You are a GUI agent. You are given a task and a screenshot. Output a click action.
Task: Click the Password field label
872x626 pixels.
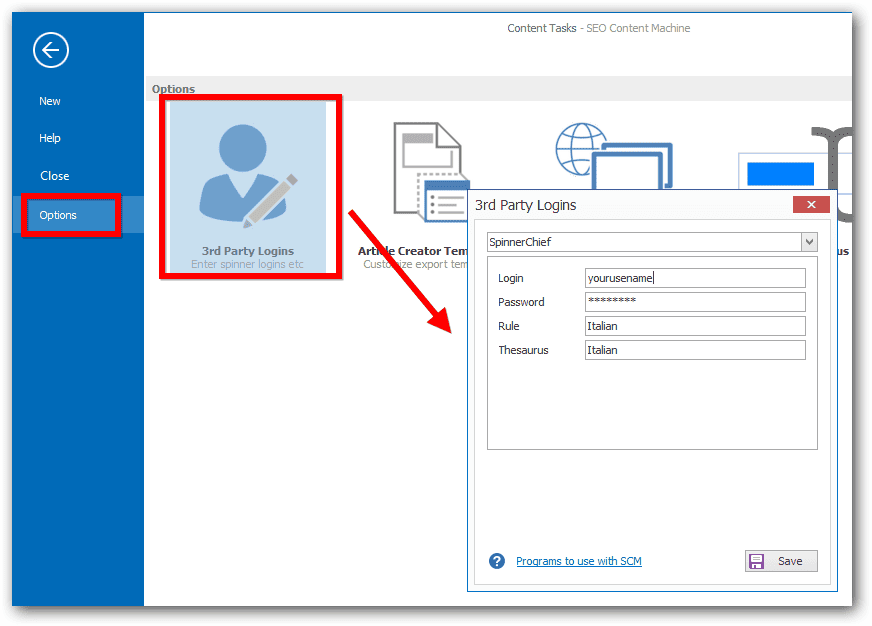521,302
